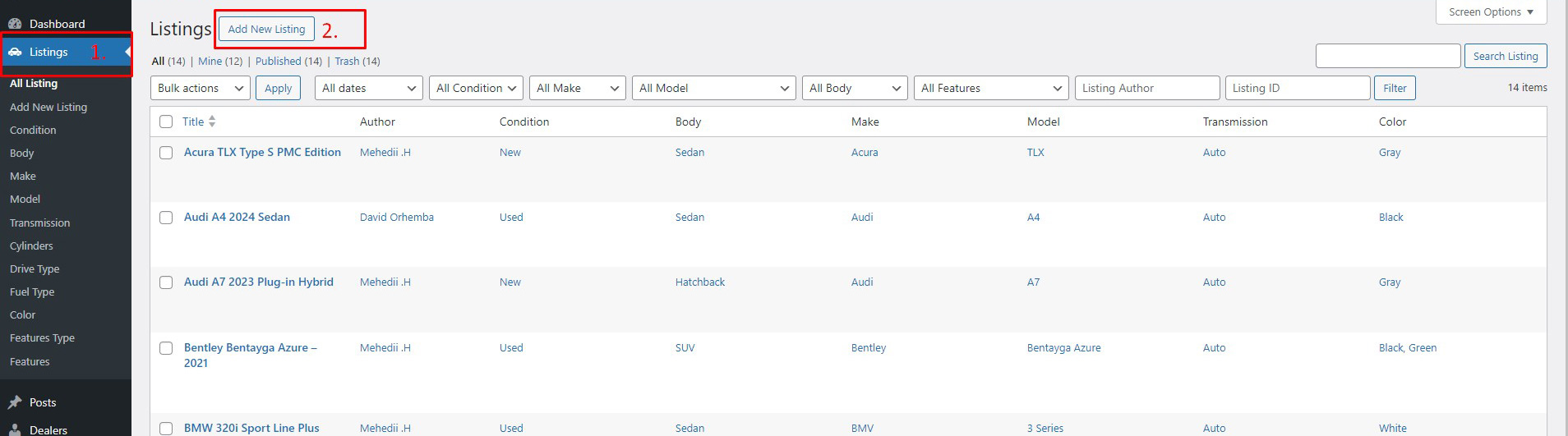
Task: Click the Apply bulk action button
Action: coord(278,88)
